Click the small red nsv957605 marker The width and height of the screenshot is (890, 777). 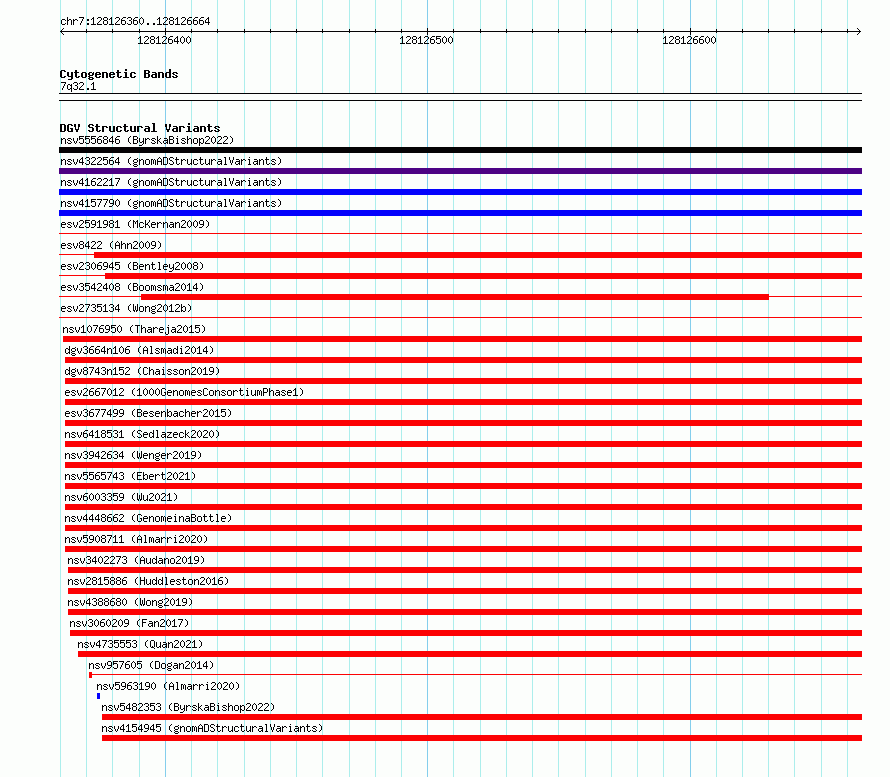(x=90, y=675)
